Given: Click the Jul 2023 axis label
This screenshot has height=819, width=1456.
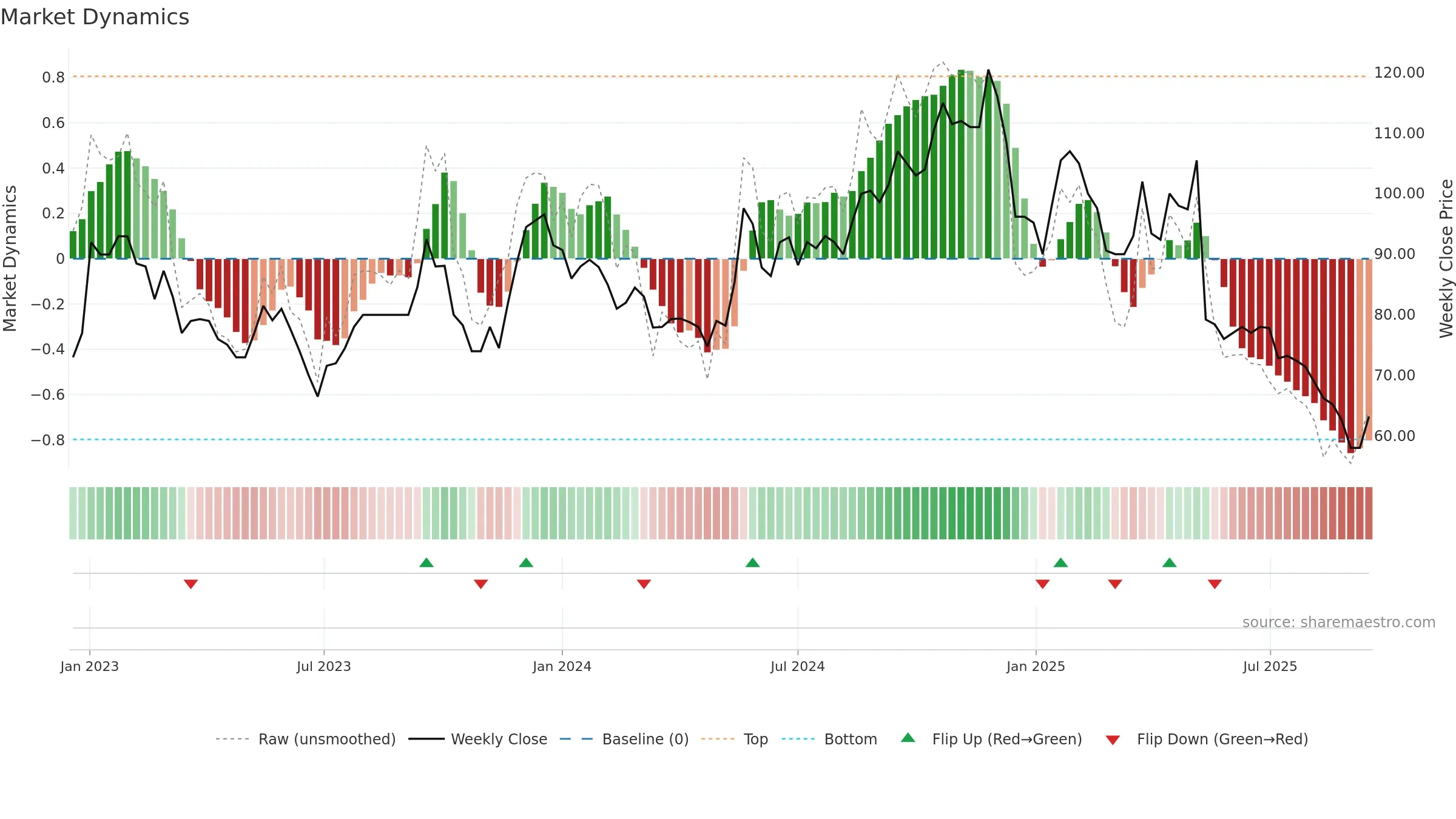Looking at the screenshot, I should pos(324,666).
